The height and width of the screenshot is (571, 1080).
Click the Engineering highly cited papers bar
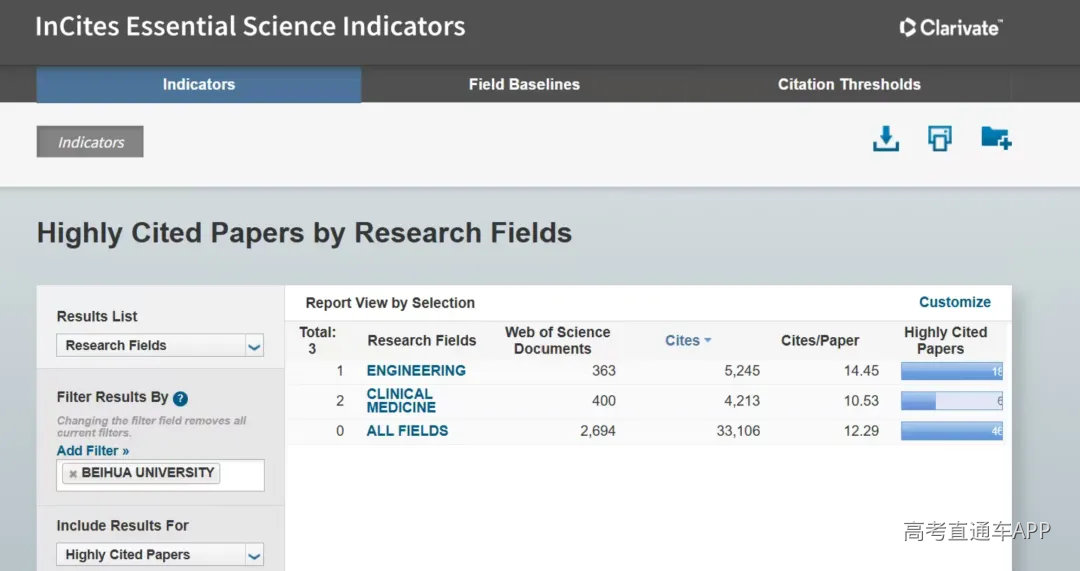point(952,371)
